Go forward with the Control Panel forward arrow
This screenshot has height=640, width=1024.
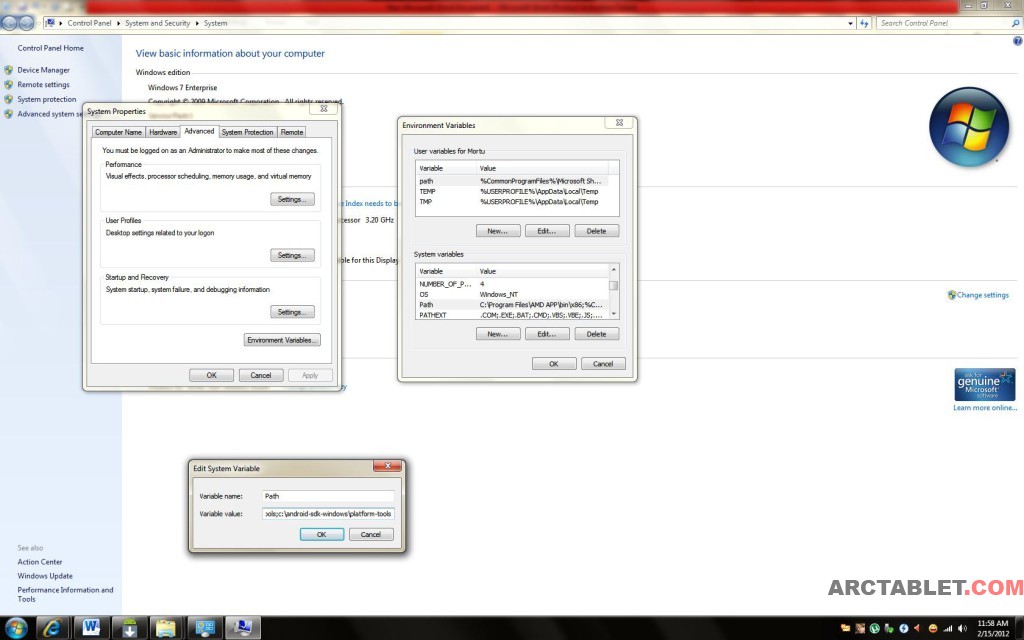click(x=26, y=23)
